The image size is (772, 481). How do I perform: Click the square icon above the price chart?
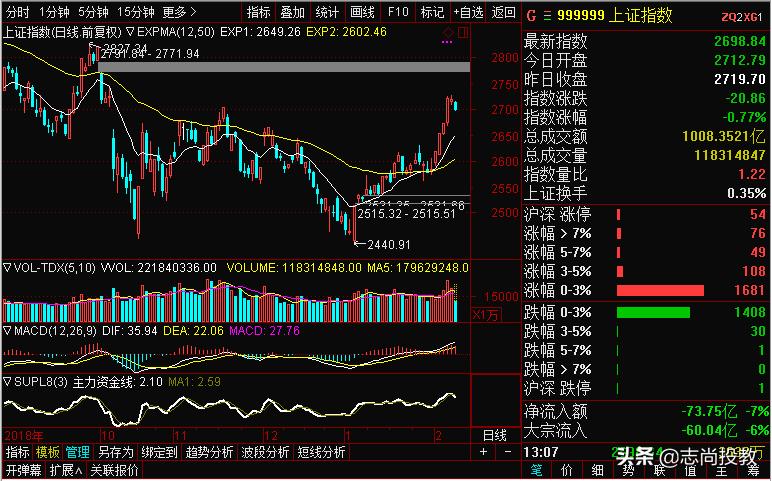click(x=463, y=33)
